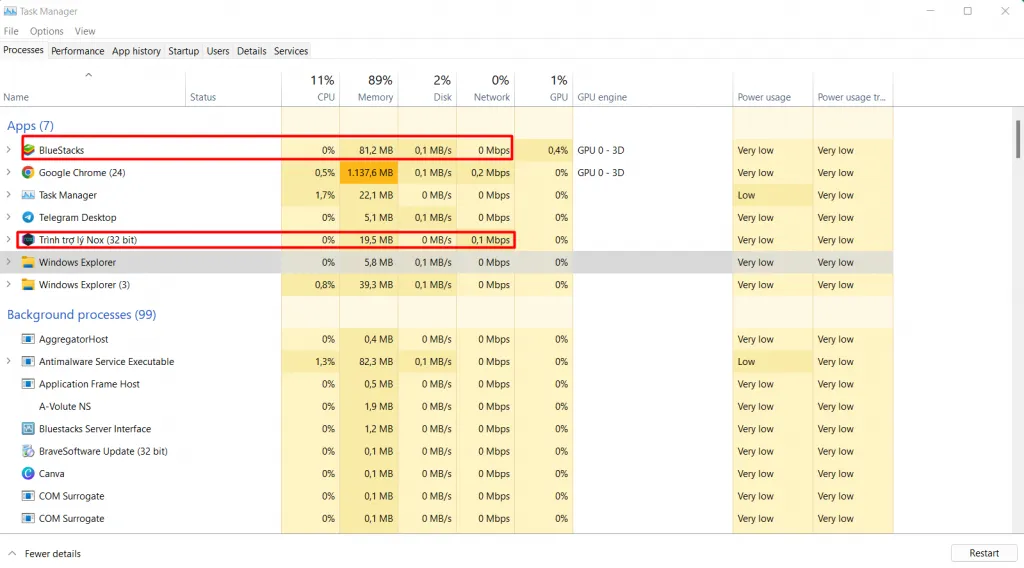Switch to the Users tab

point(218,51)
